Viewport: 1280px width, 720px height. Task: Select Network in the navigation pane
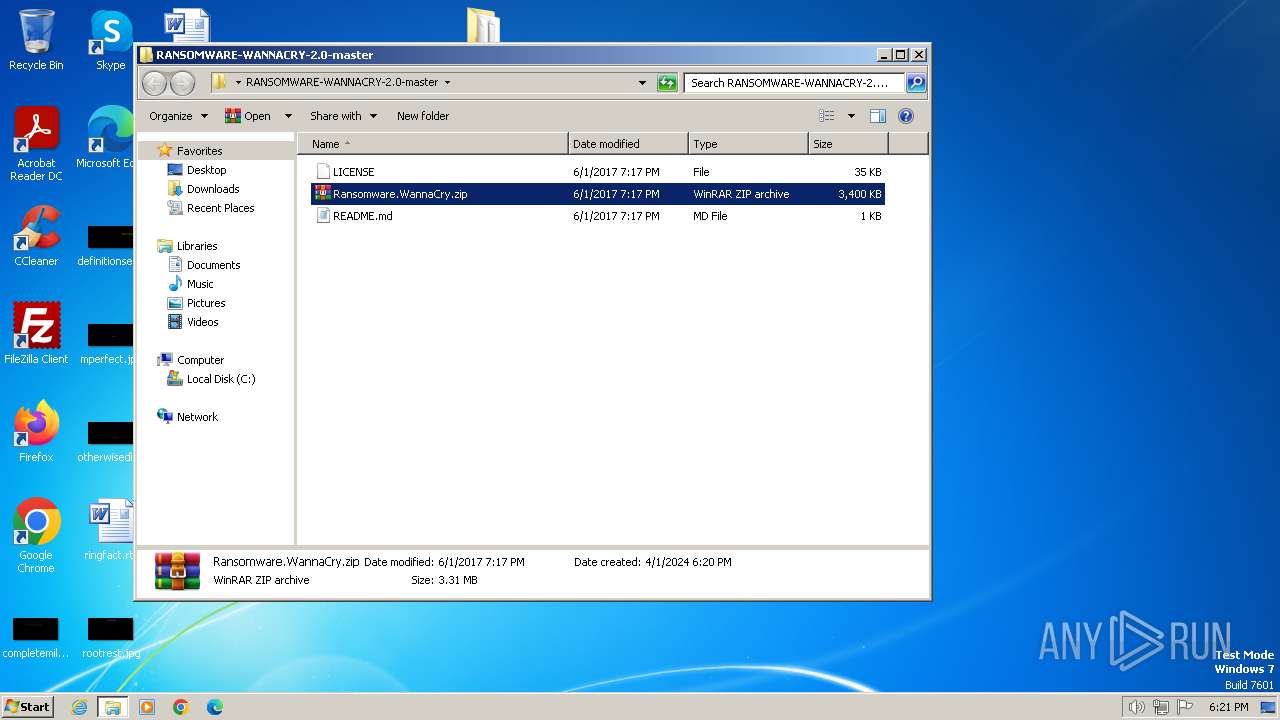(197, 417)
